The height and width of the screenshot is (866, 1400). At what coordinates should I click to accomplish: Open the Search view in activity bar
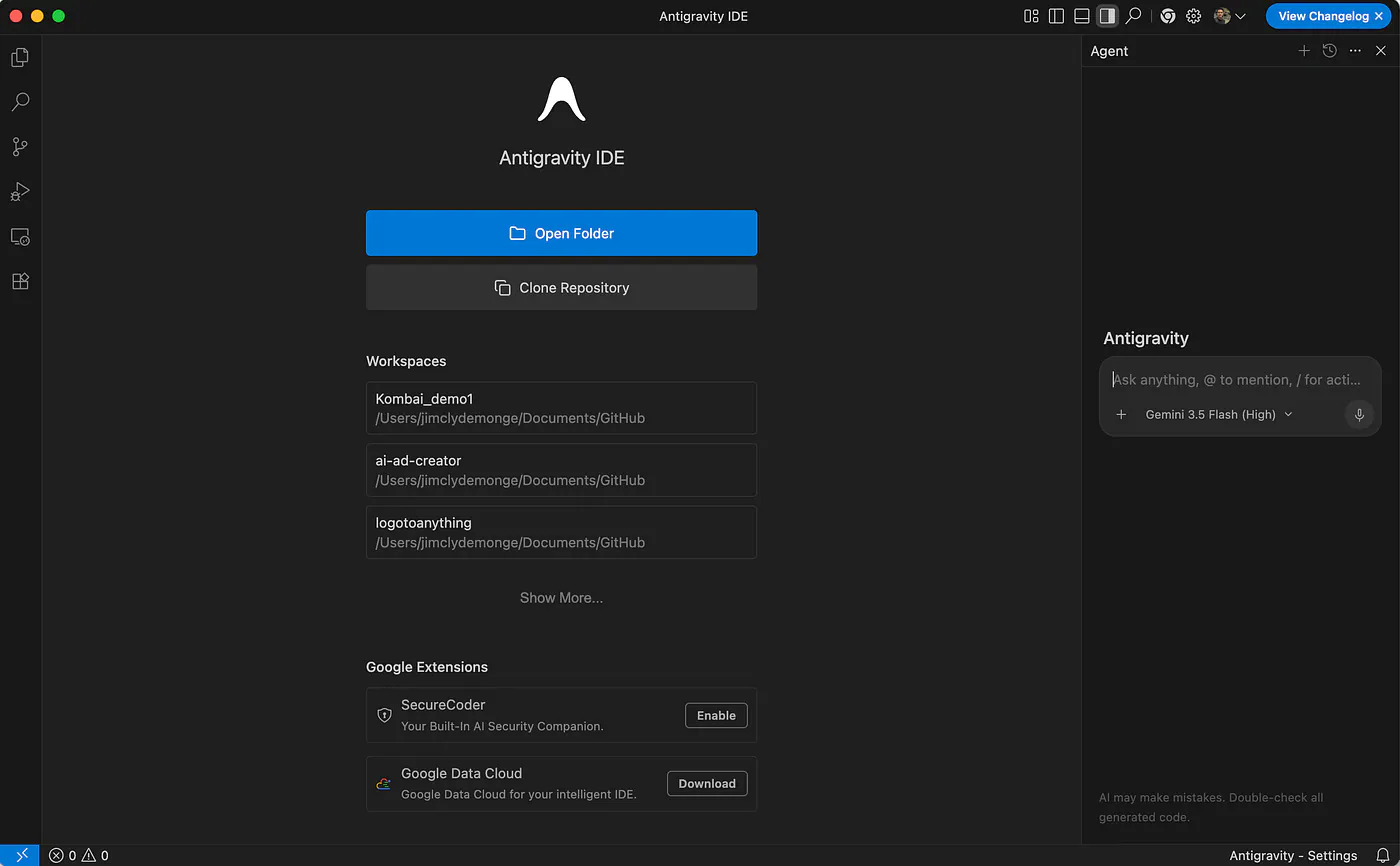(20, 102)
